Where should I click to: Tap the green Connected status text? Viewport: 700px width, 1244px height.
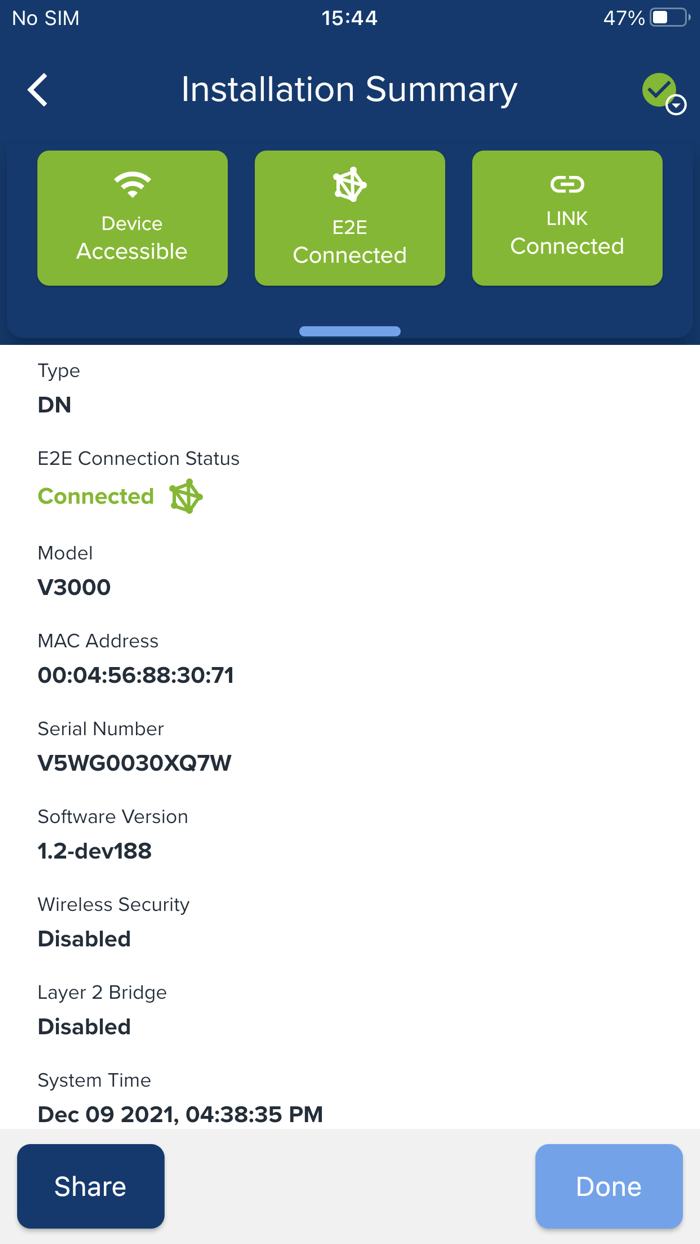click(x=96, y=496)
